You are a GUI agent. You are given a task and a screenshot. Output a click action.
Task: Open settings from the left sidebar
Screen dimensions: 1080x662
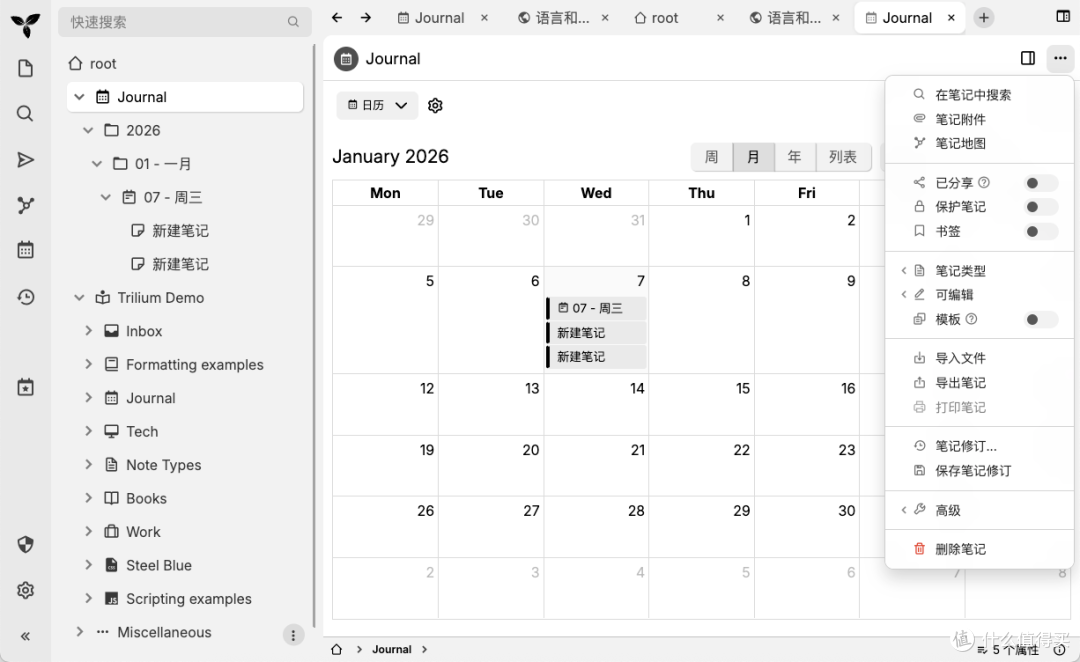coord(25,590)
